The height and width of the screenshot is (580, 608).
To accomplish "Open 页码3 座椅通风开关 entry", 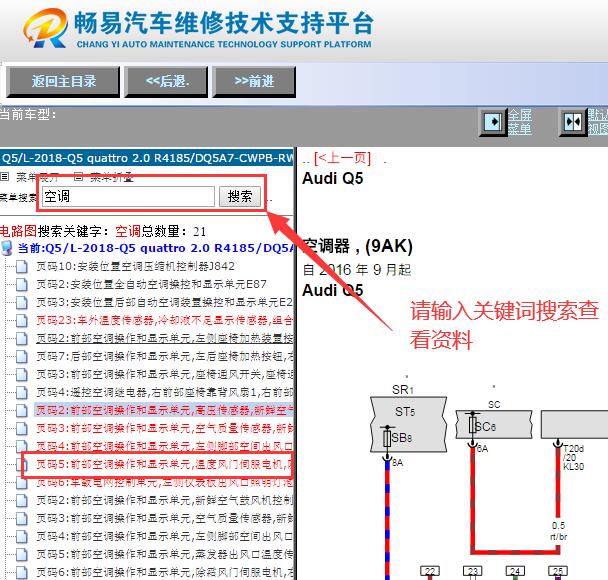I will (x=164, y=375).
